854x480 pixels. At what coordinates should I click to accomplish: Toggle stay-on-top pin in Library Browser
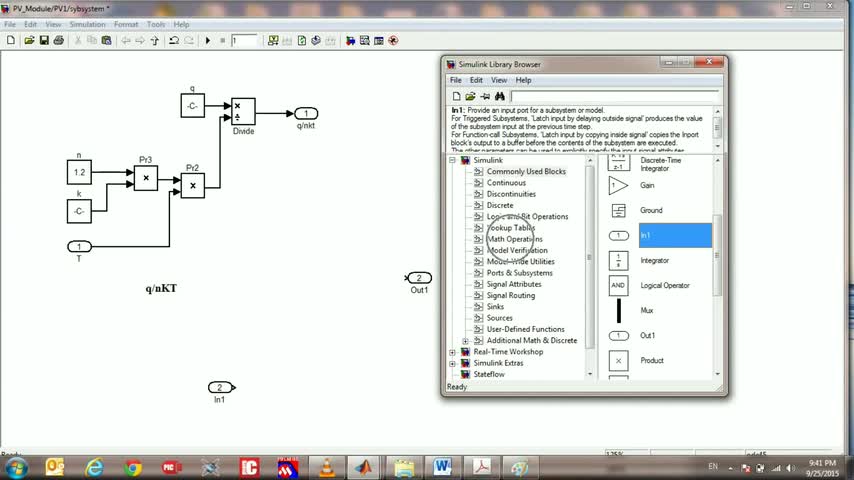pos(485,96)
